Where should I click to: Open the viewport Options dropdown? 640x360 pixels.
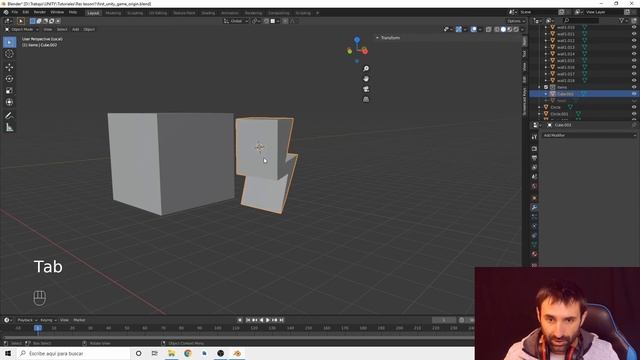(x=516, y=21)
